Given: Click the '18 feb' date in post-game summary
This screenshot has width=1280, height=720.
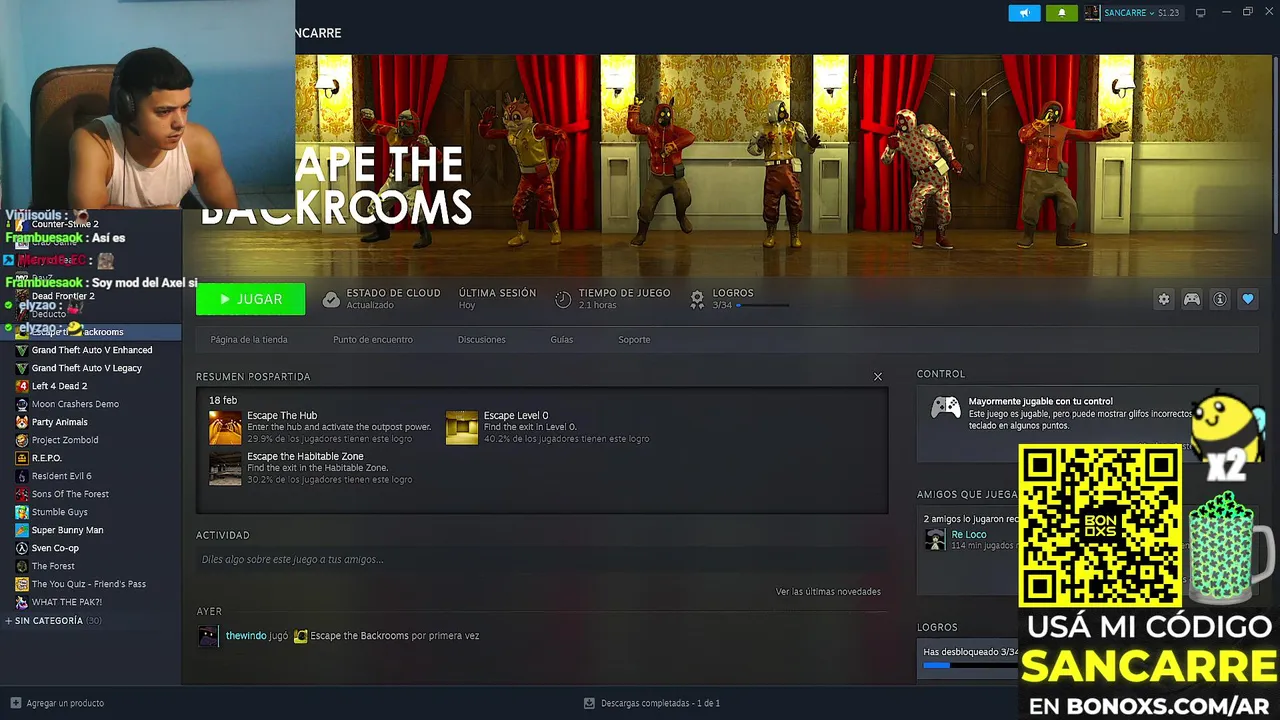Looking at the screenshot, I should click(x=223, y=400).
